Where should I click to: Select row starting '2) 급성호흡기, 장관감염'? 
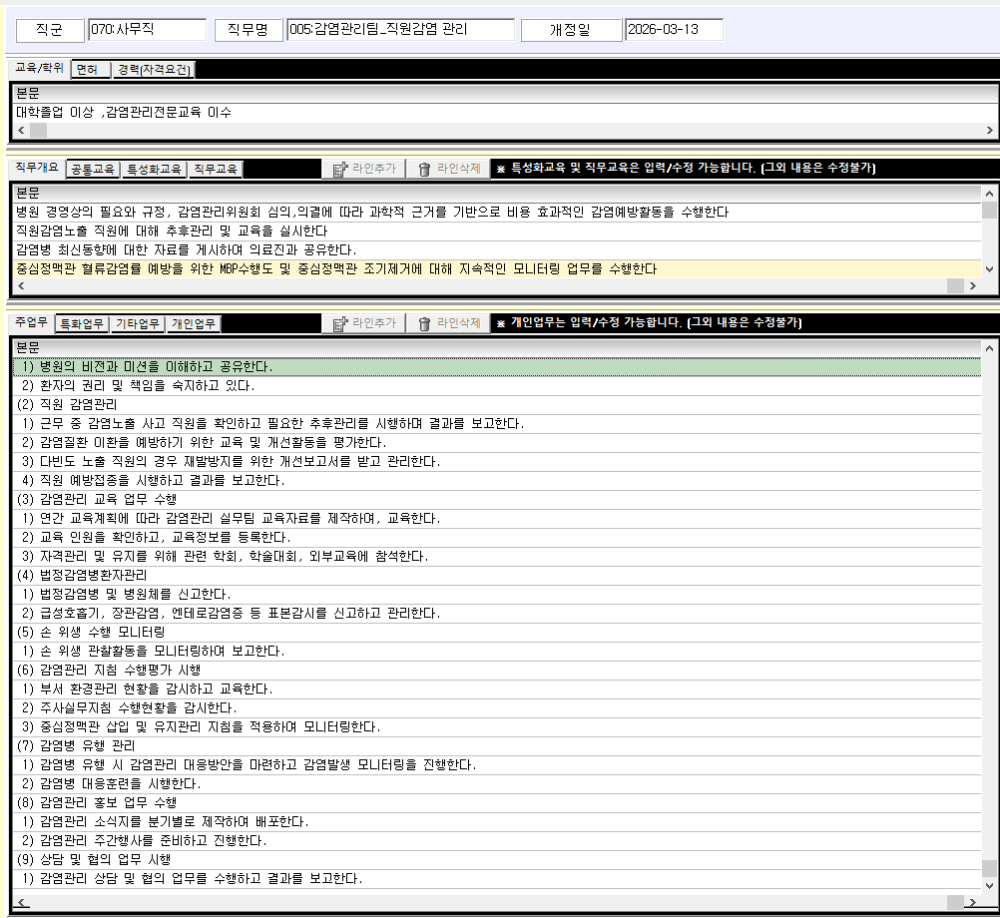497,614
